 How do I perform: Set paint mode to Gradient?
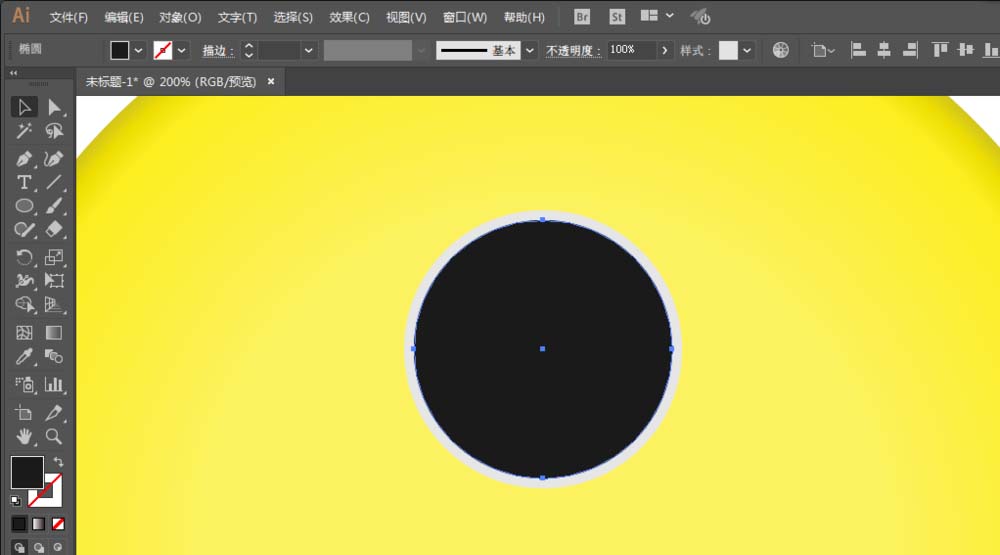click(38, 524)
